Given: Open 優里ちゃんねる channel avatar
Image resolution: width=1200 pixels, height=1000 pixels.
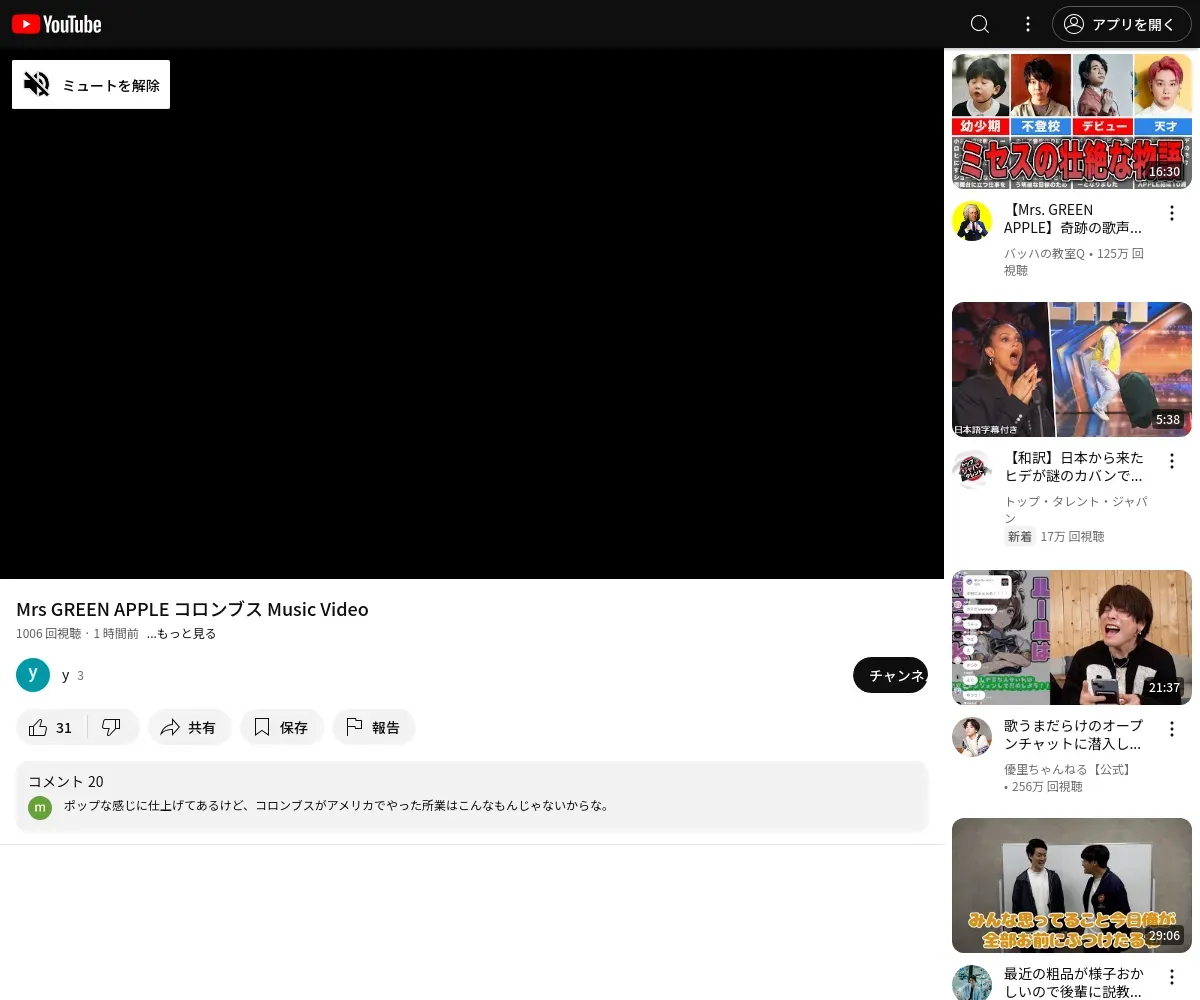Looking at the screenshot, I should click(x=972, y=737).
